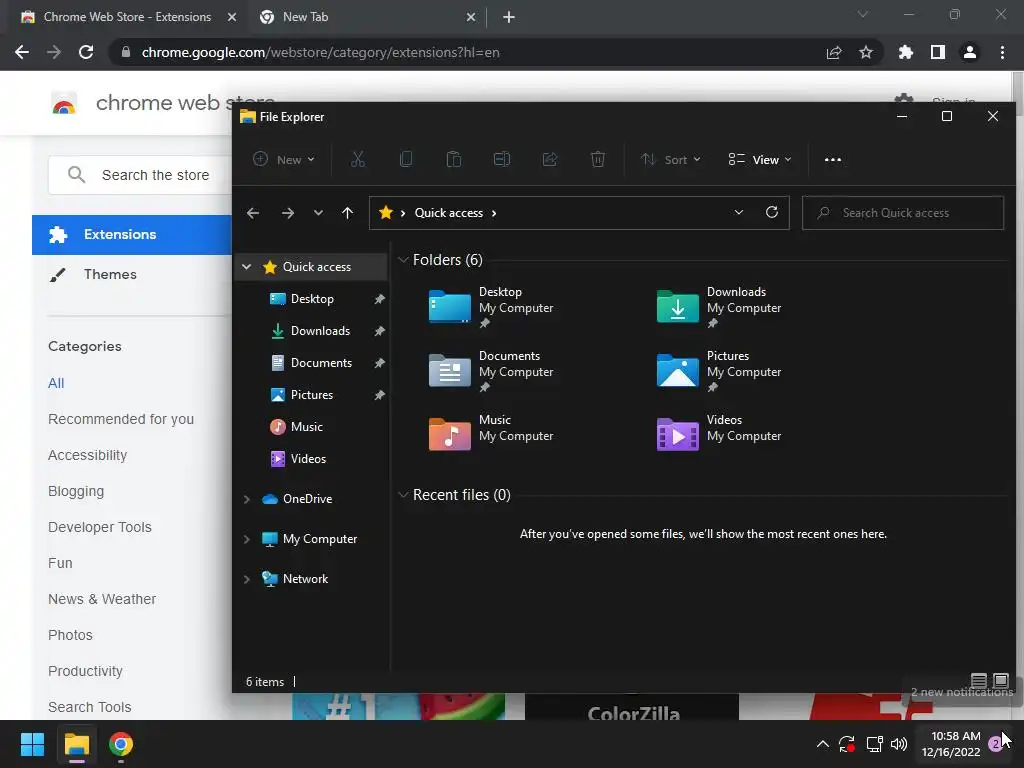
Task: Collapse the Folders (6) group
Action: pyautogui.click(x=403, y=260)
